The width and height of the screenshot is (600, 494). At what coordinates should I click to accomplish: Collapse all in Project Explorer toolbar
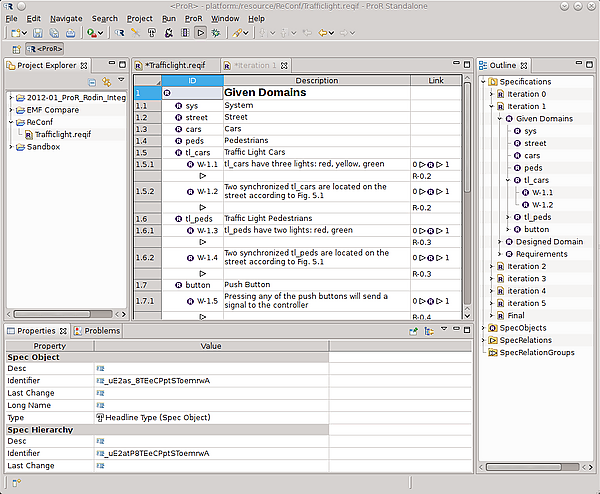92,82
